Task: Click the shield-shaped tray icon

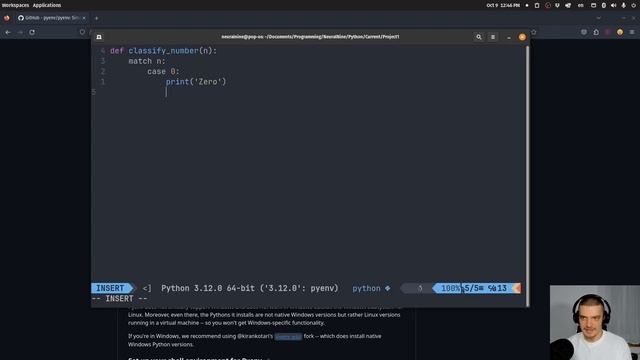Action: [557, 5]
